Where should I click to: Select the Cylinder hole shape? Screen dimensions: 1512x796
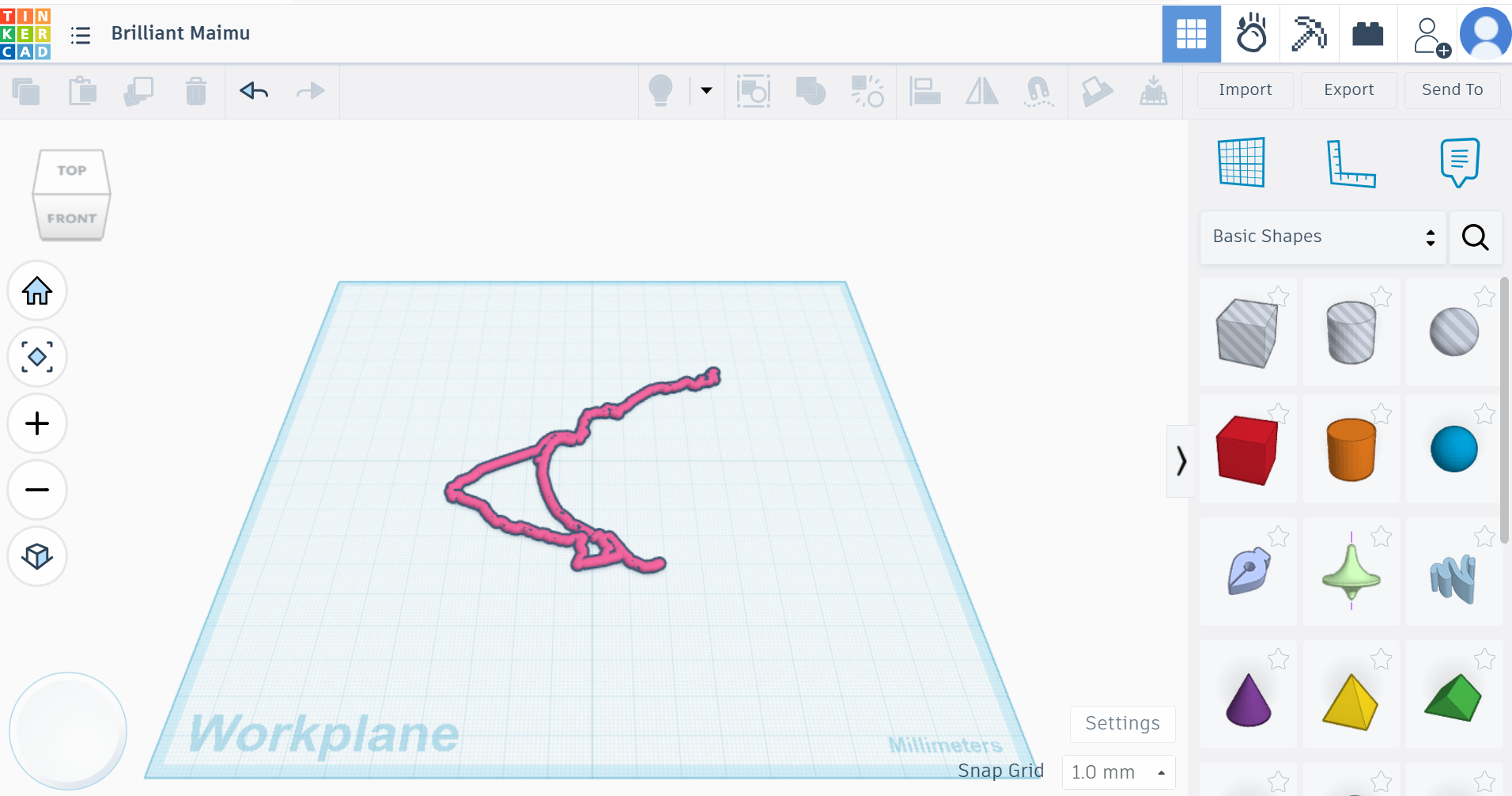[x=1351, y=332]
